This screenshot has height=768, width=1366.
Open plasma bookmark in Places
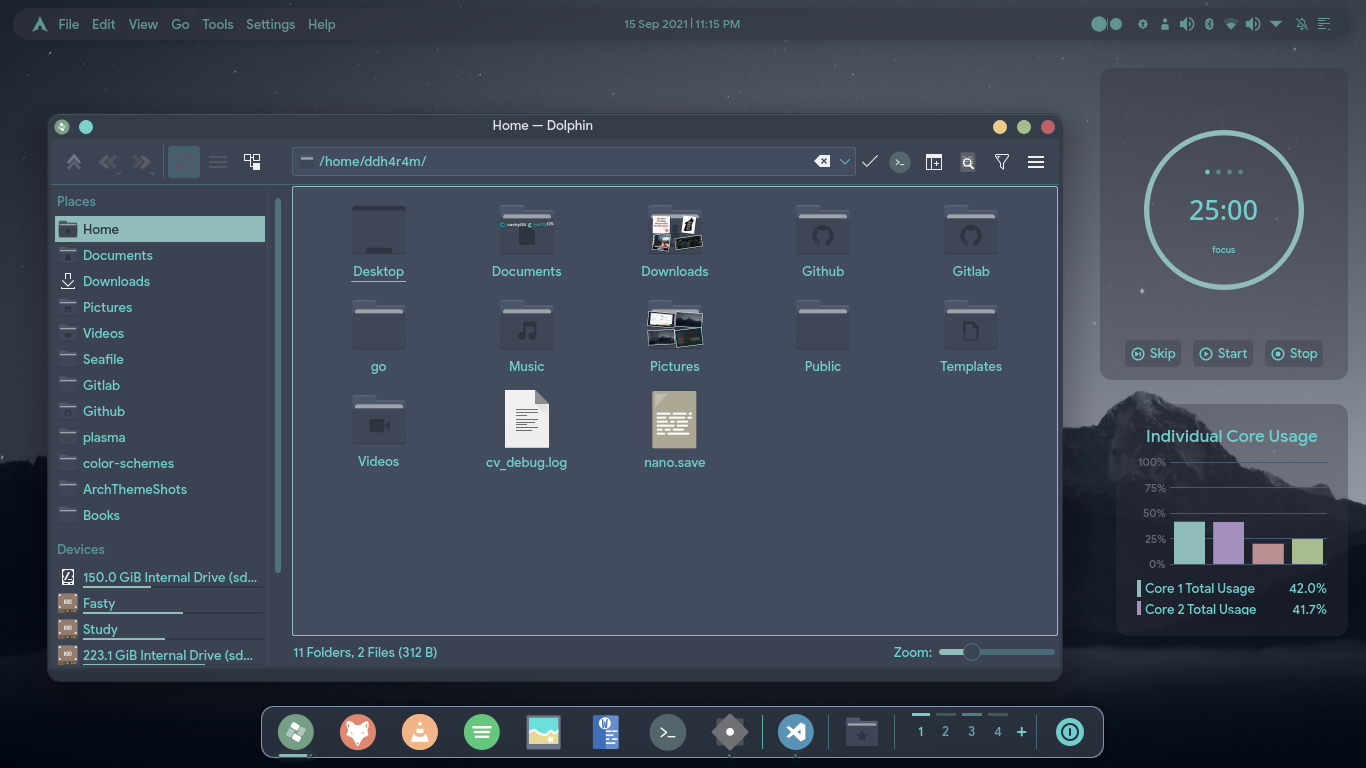pyautogui.click(x=160, y=437)
